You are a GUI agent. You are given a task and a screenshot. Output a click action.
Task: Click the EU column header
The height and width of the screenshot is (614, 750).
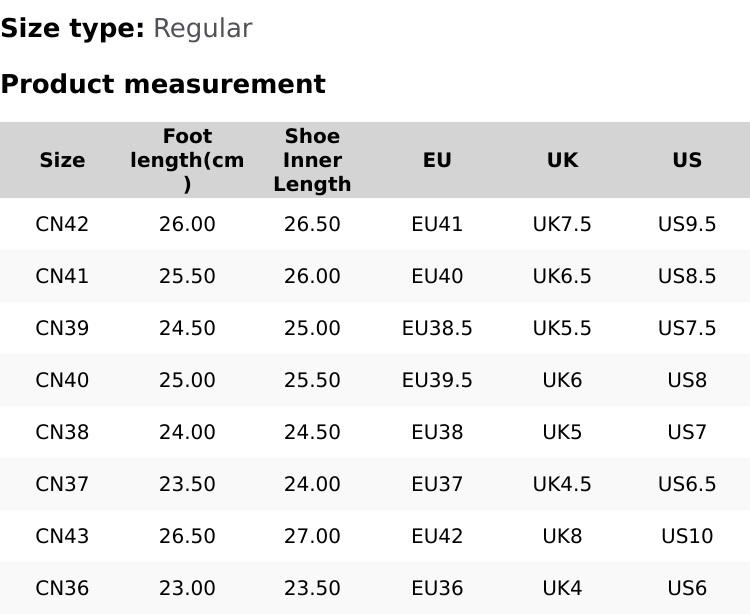[437, 160]
